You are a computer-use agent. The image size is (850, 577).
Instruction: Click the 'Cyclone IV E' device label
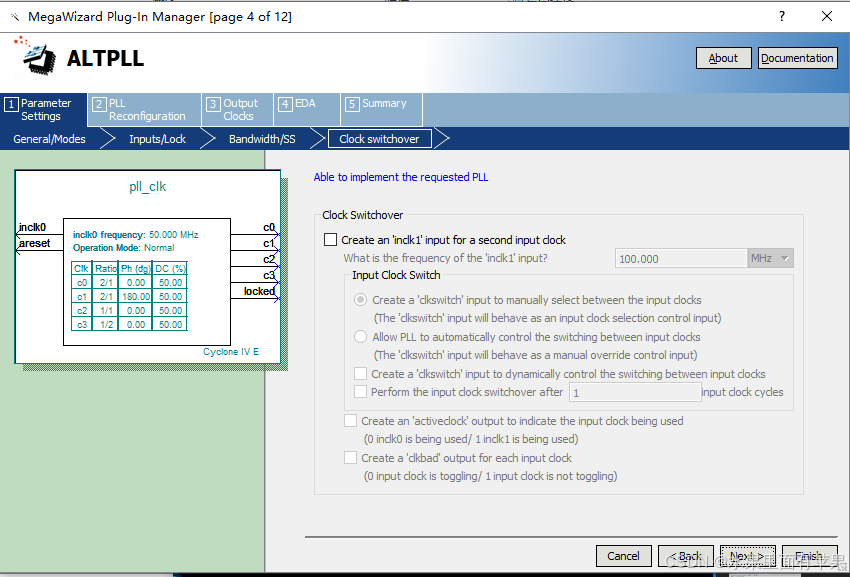pyautogui.click(x=231, y=351)
